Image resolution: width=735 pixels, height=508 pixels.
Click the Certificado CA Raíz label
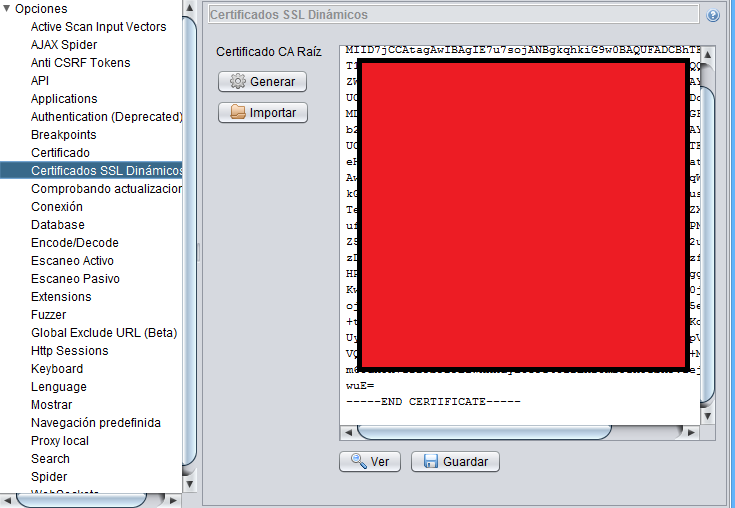click(269, 52)
